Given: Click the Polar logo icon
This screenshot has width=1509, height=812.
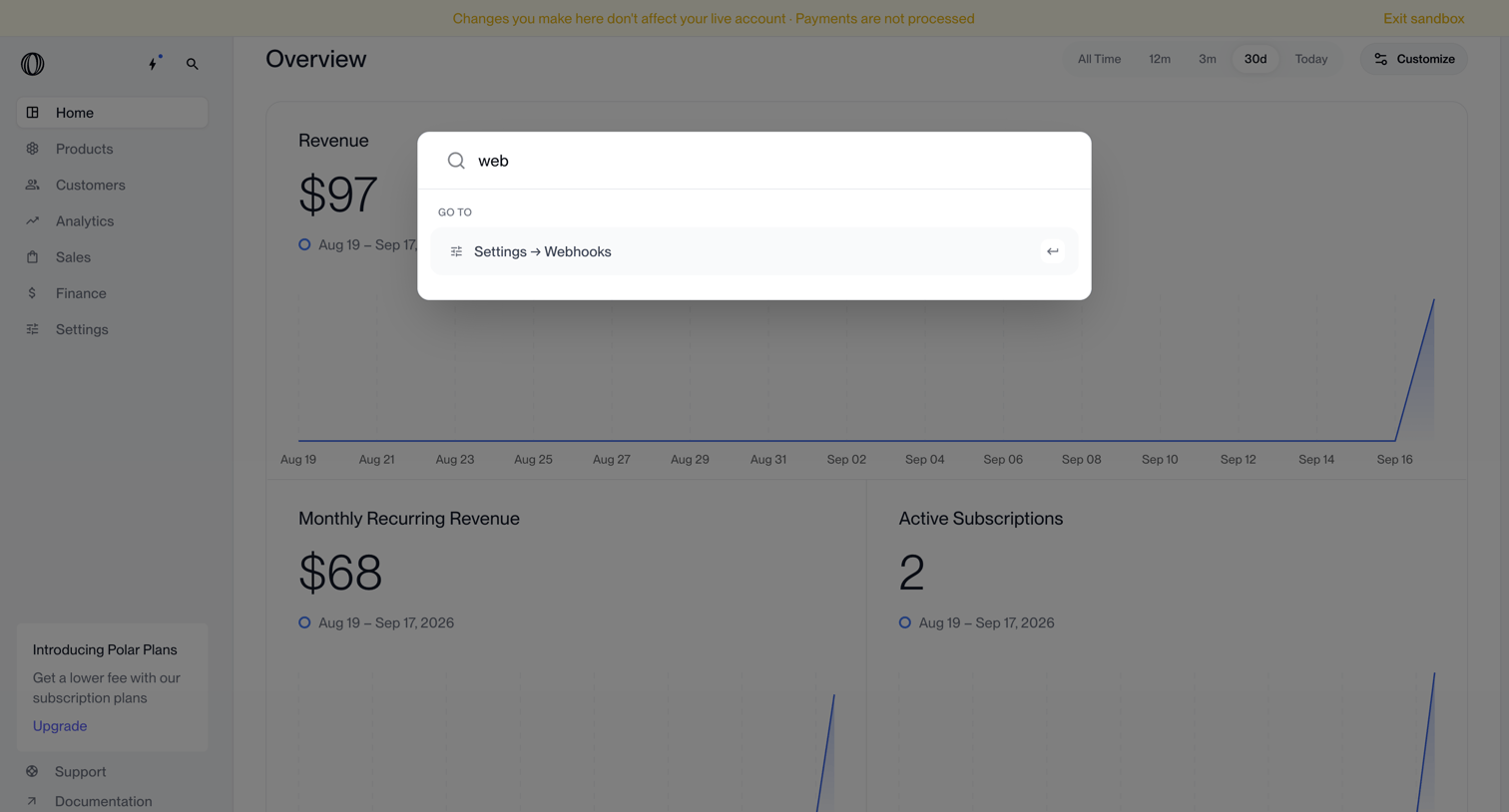Looking at the screenshot, I should (x=33, y=64).
